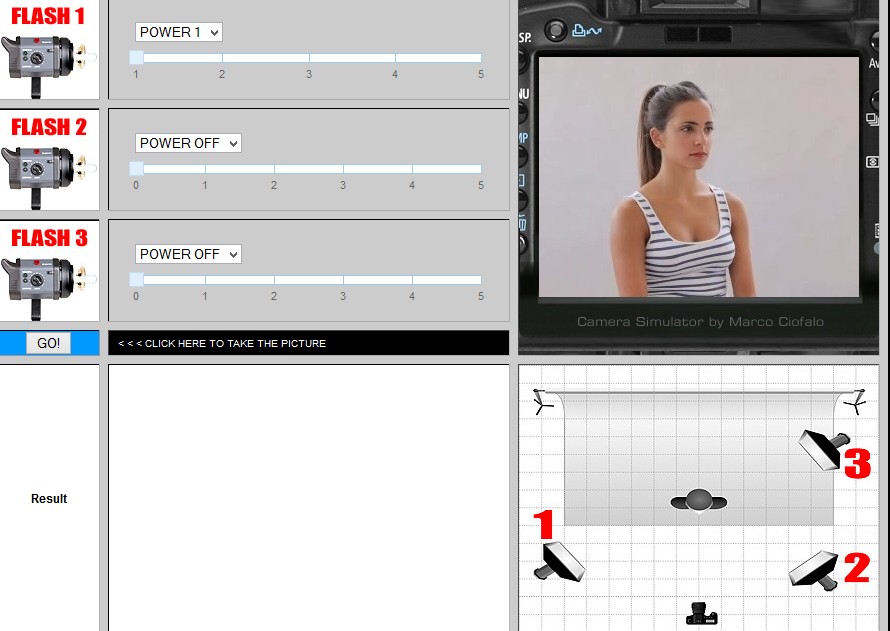890x631 pixels.
Task: Click the model's top-view icon on the backdrop
Action: [x=699, y=501]
